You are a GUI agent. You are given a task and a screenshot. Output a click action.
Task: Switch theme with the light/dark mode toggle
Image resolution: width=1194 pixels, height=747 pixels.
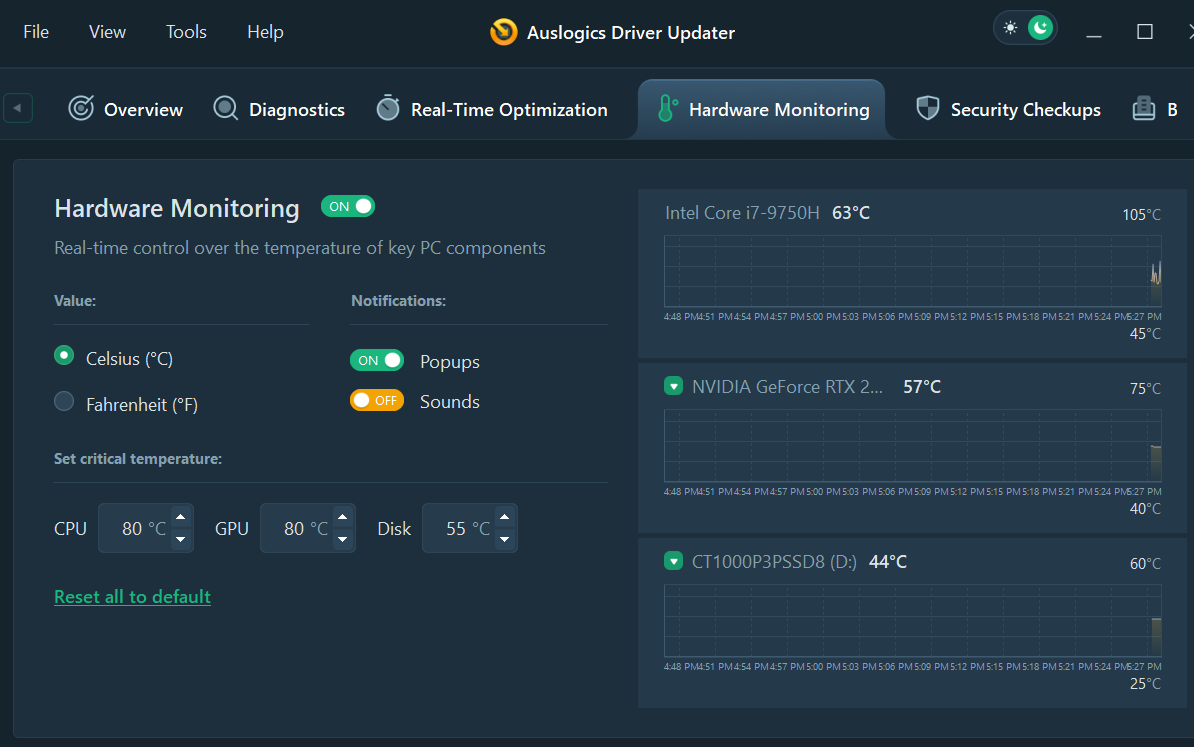click(1025, 28)
